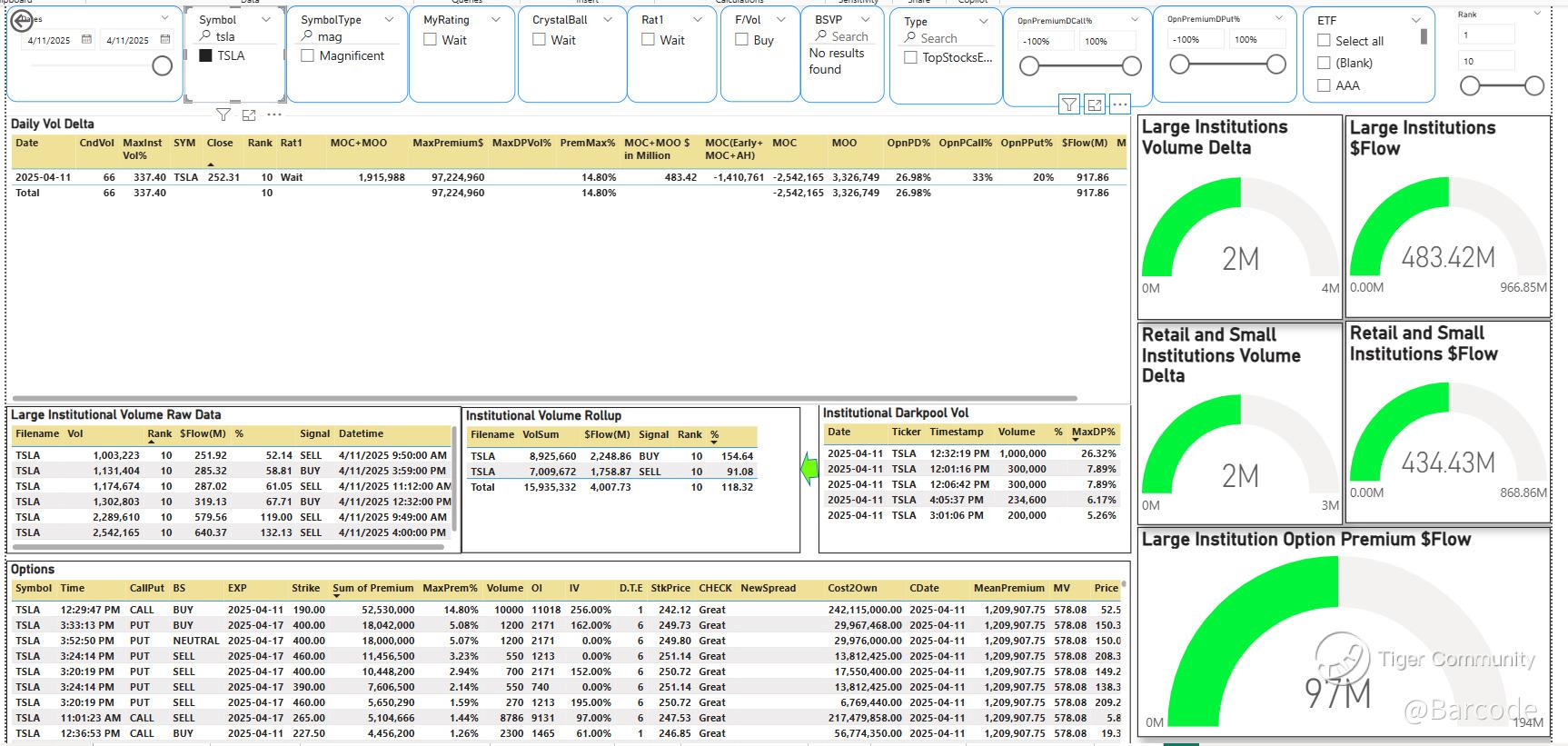
Task: Expand the MyRating slicer dropdown chevron
Action: (x=496, y=19)
